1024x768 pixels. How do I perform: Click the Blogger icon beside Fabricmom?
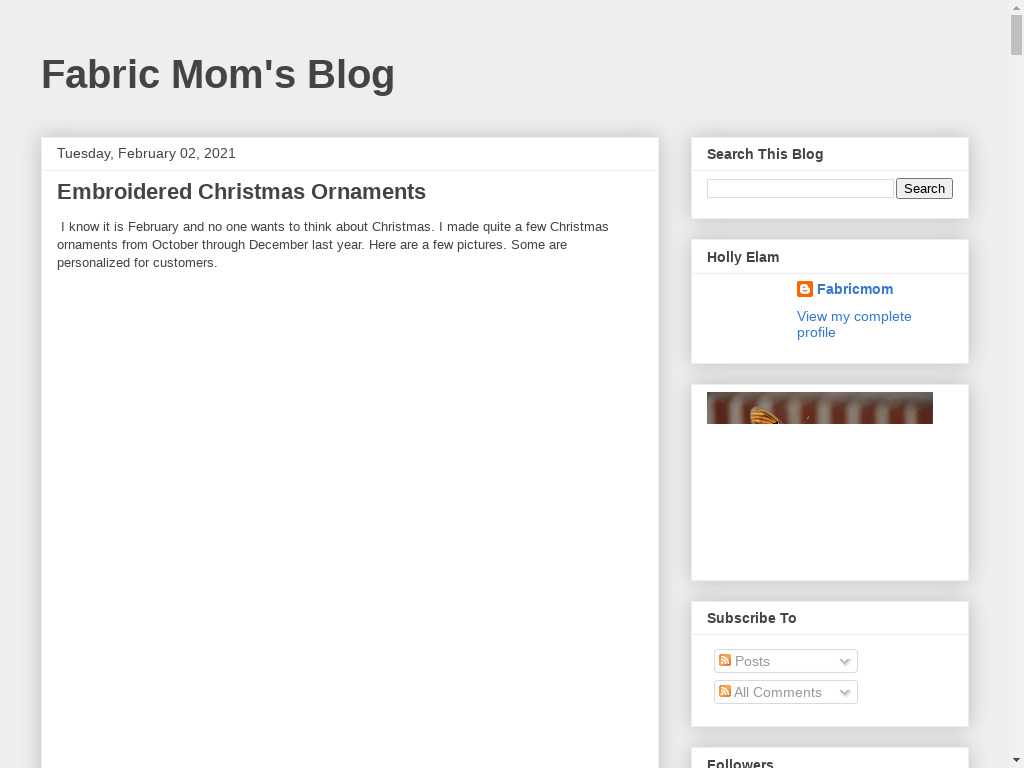click(805, 289)
